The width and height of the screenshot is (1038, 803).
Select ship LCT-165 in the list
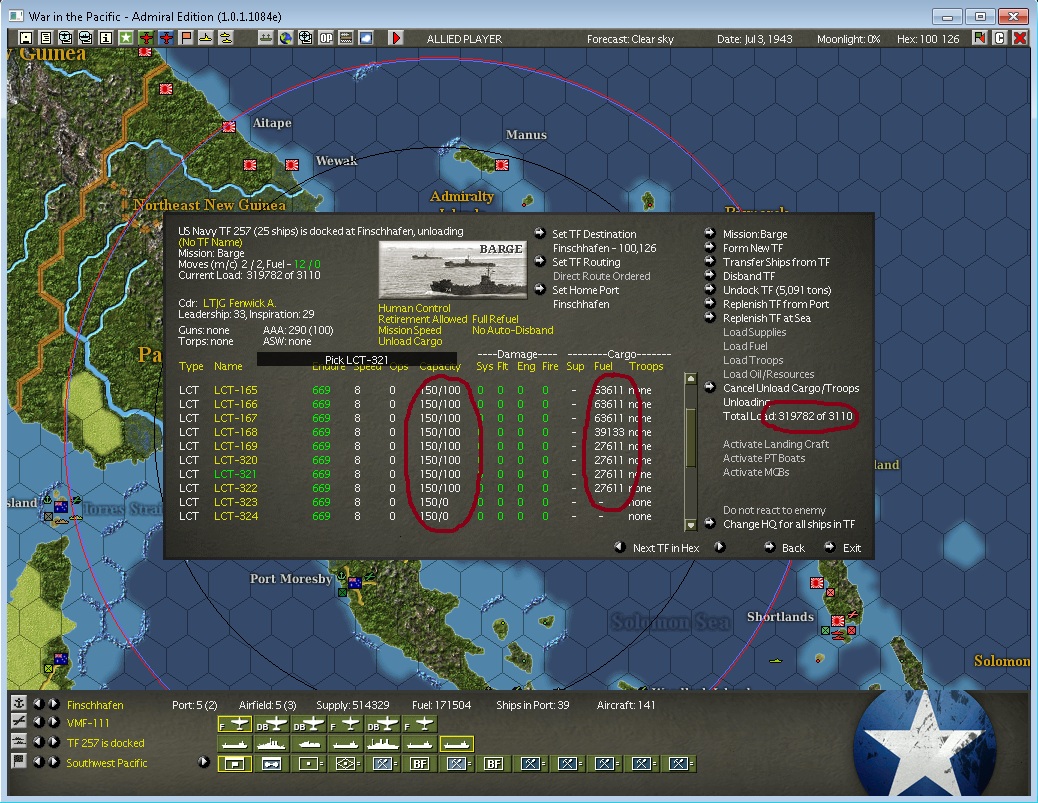point(235,390)
